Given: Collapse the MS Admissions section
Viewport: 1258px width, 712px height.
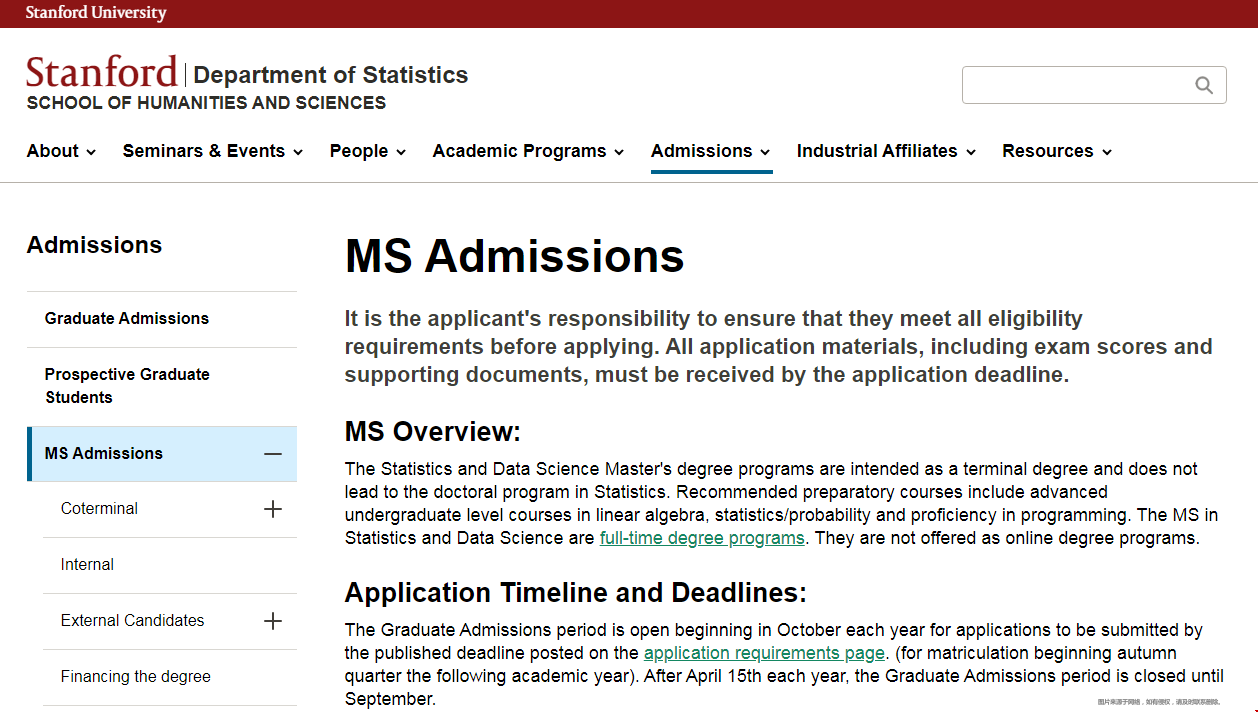Looking at the screenshot, I should click(273, 454).
